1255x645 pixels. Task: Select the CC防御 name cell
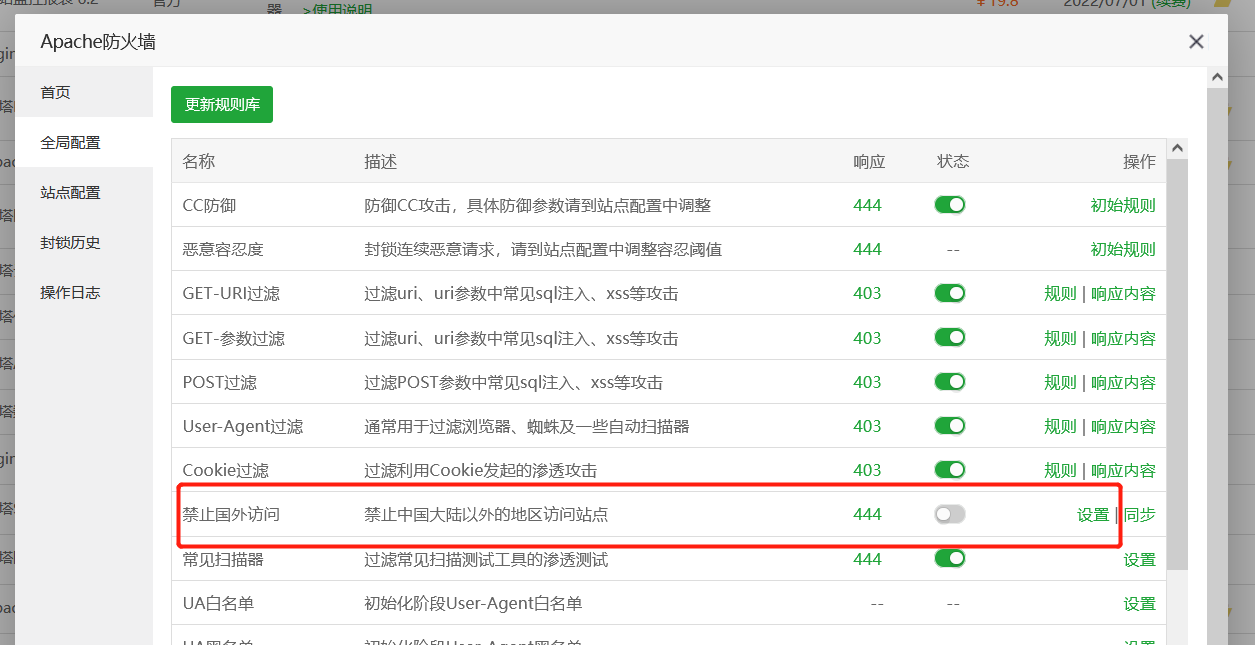pos(209,205)
